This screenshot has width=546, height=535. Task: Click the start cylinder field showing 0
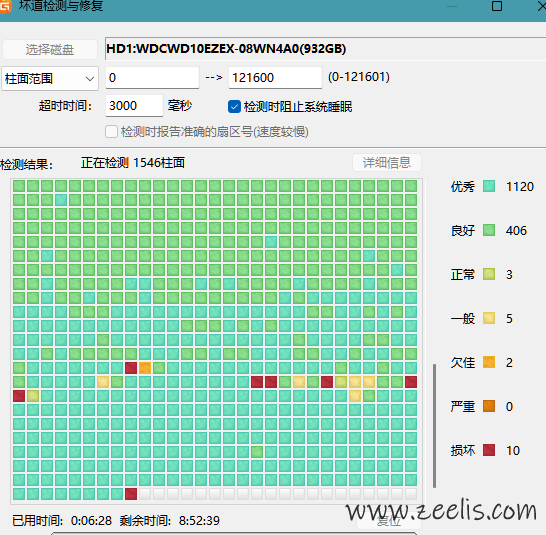pyautogui.click(x=152, y=77)
